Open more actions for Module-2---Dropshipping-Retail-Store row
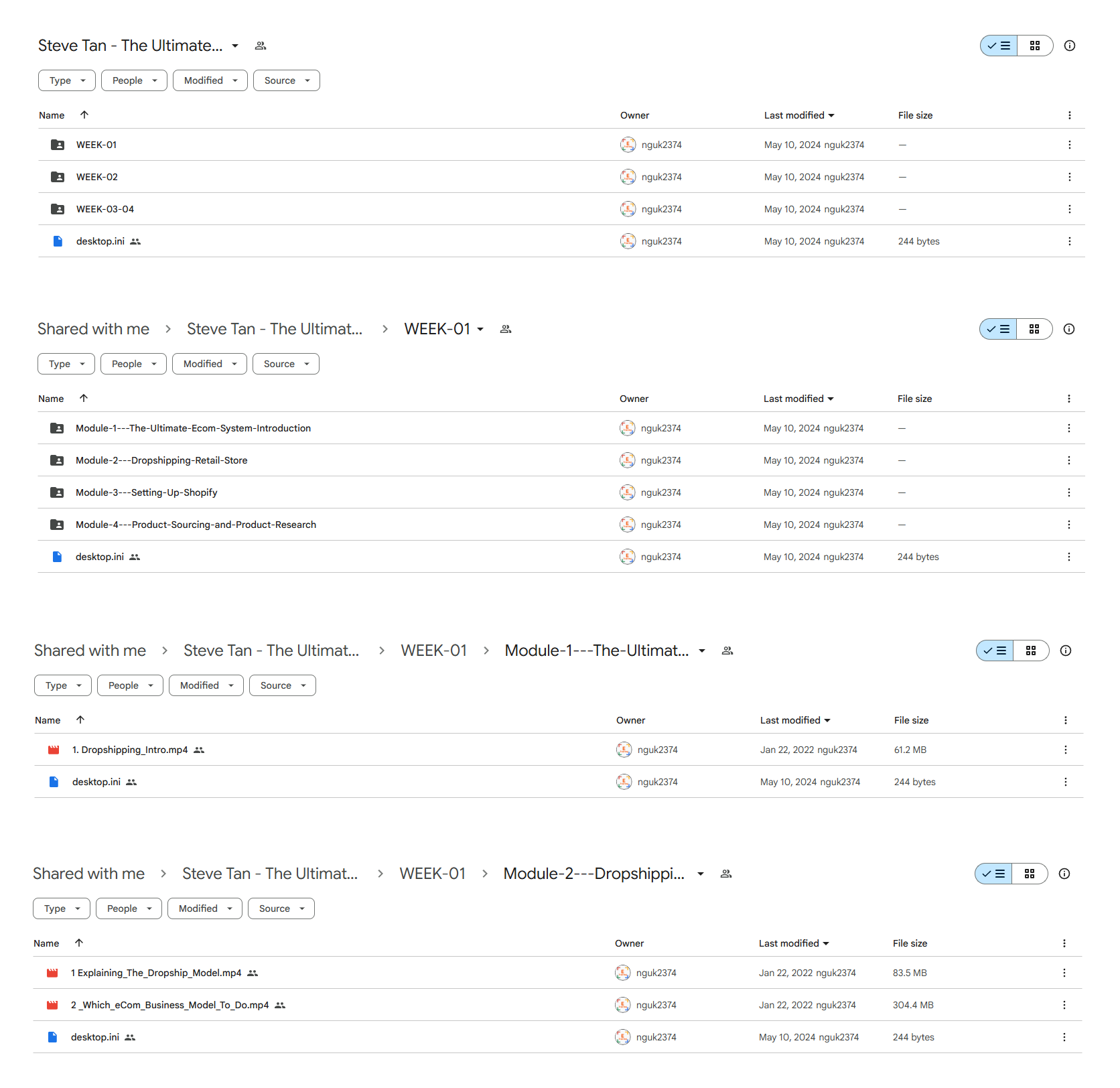1120x1088 pixels. (x=1068, y=460)
